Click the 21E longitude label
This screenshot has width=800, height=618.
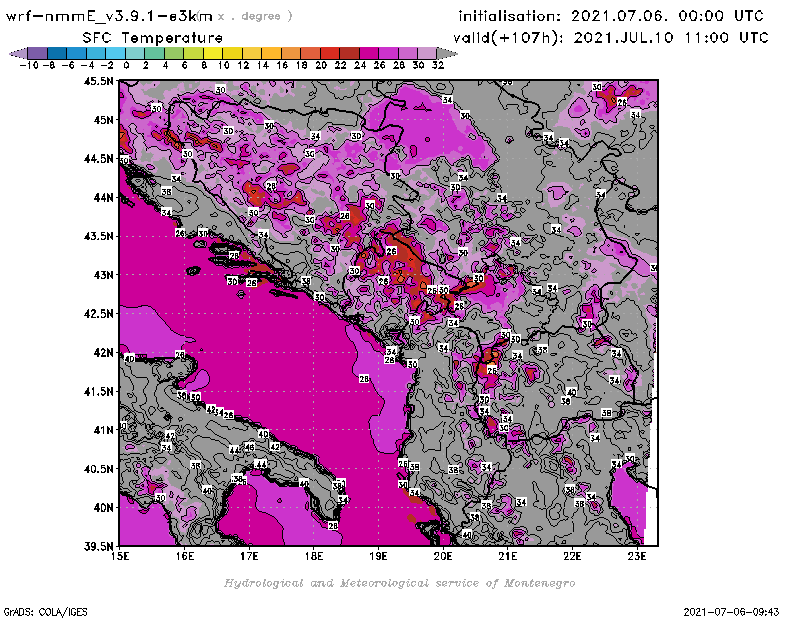pyautogui.click(x=508, y=556)
